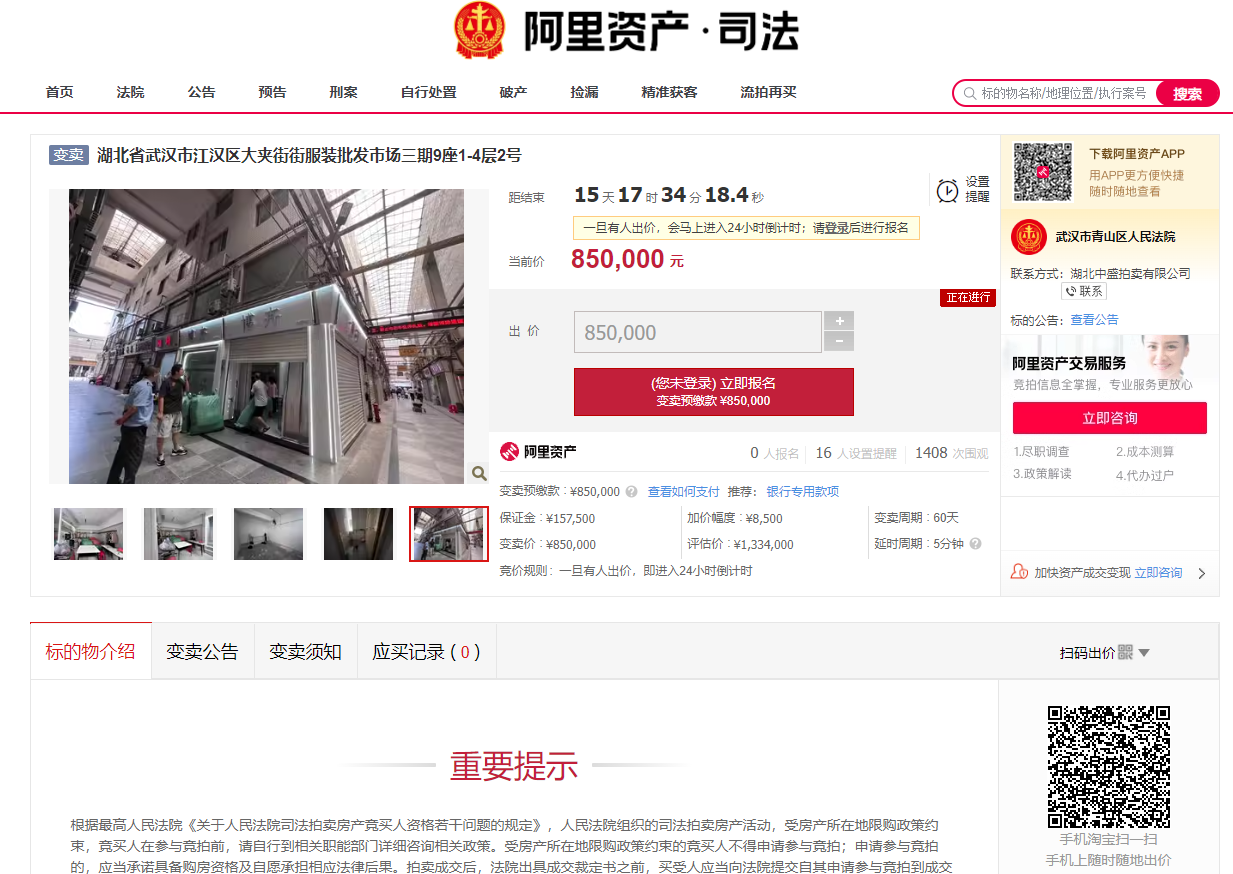This screenshot has width=1233, height=874.
Task: Open the 设置提醒 alarm clock icon
Action: [947, 189]
